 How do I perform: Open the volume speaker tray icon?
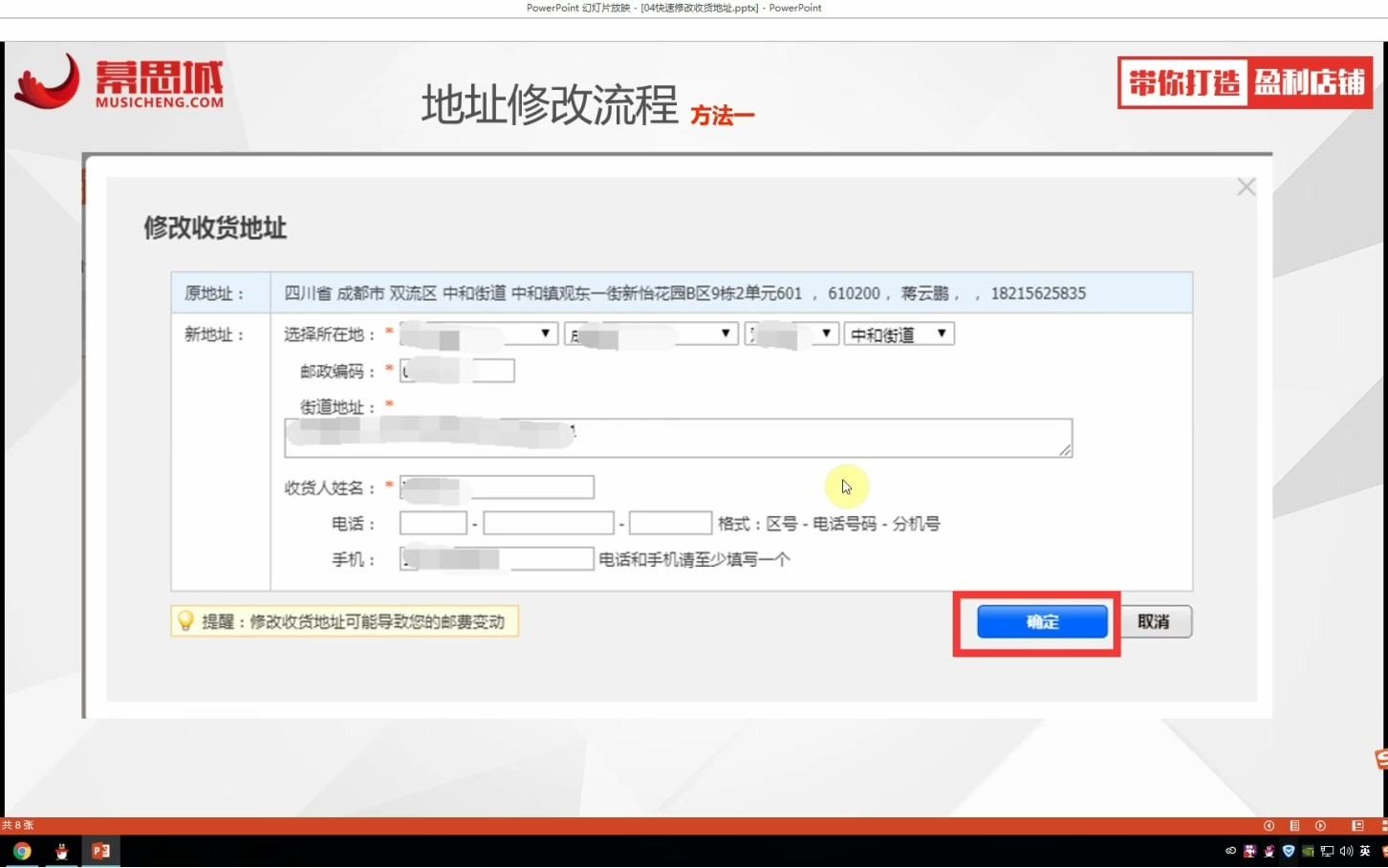pos(1346,851)
